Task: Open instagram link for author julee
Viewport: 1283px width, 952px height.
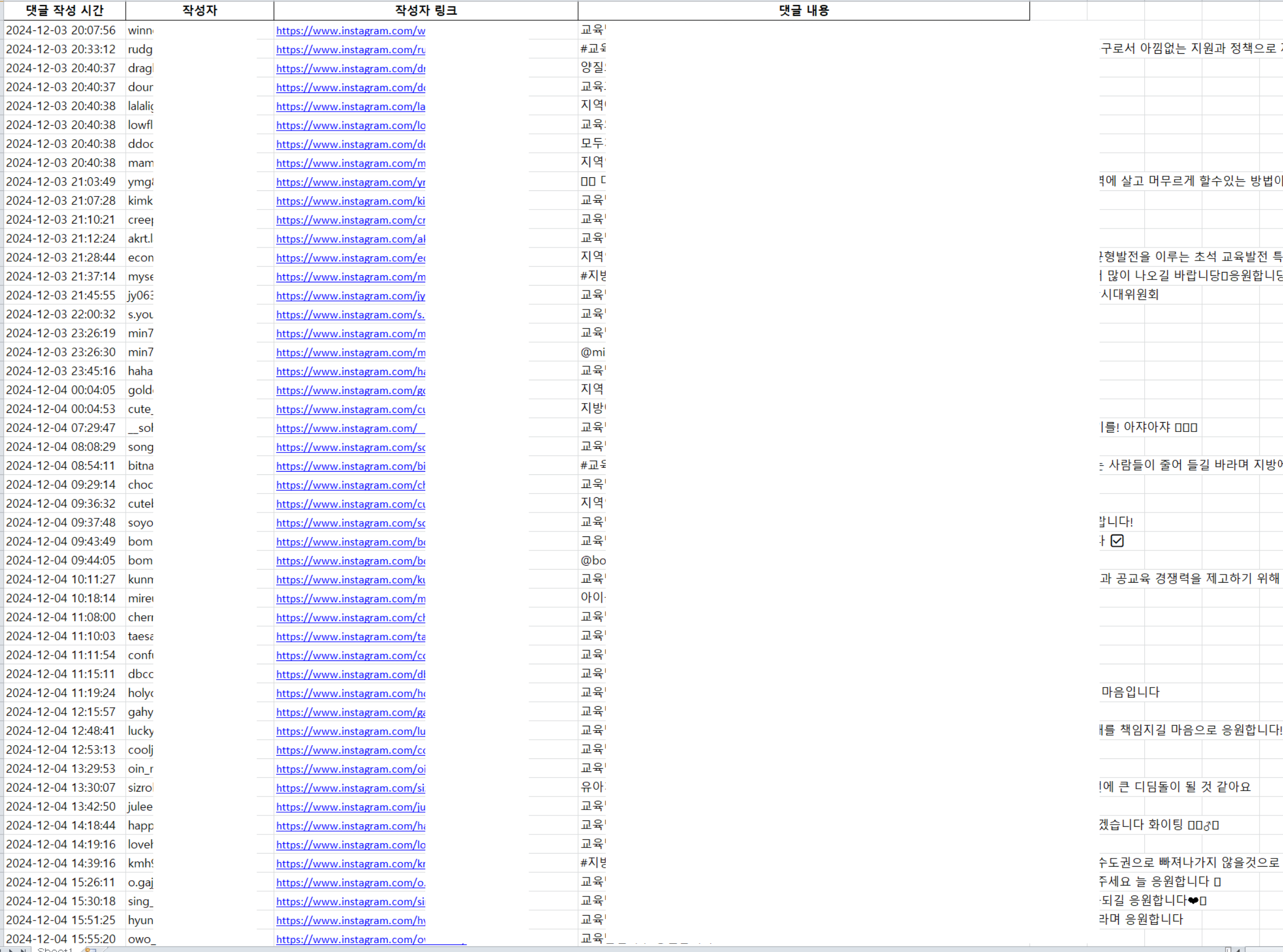Action: click(x=350, y=807)
